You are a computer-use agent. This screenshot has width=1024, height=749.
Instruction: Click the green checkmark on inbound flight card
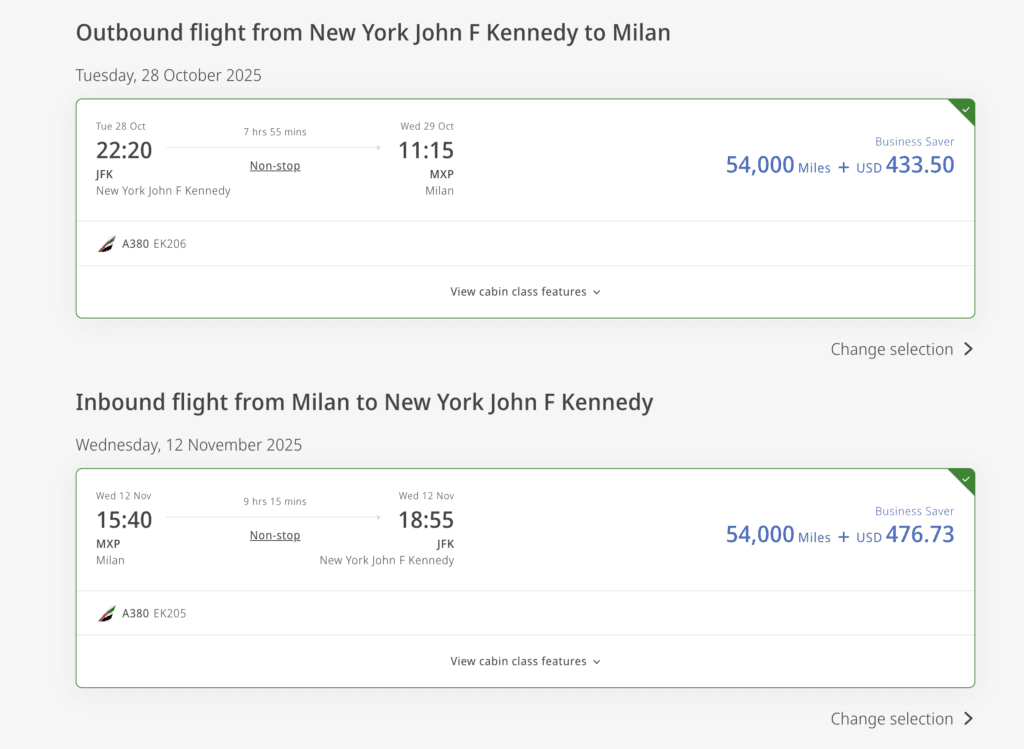(965, 479)
